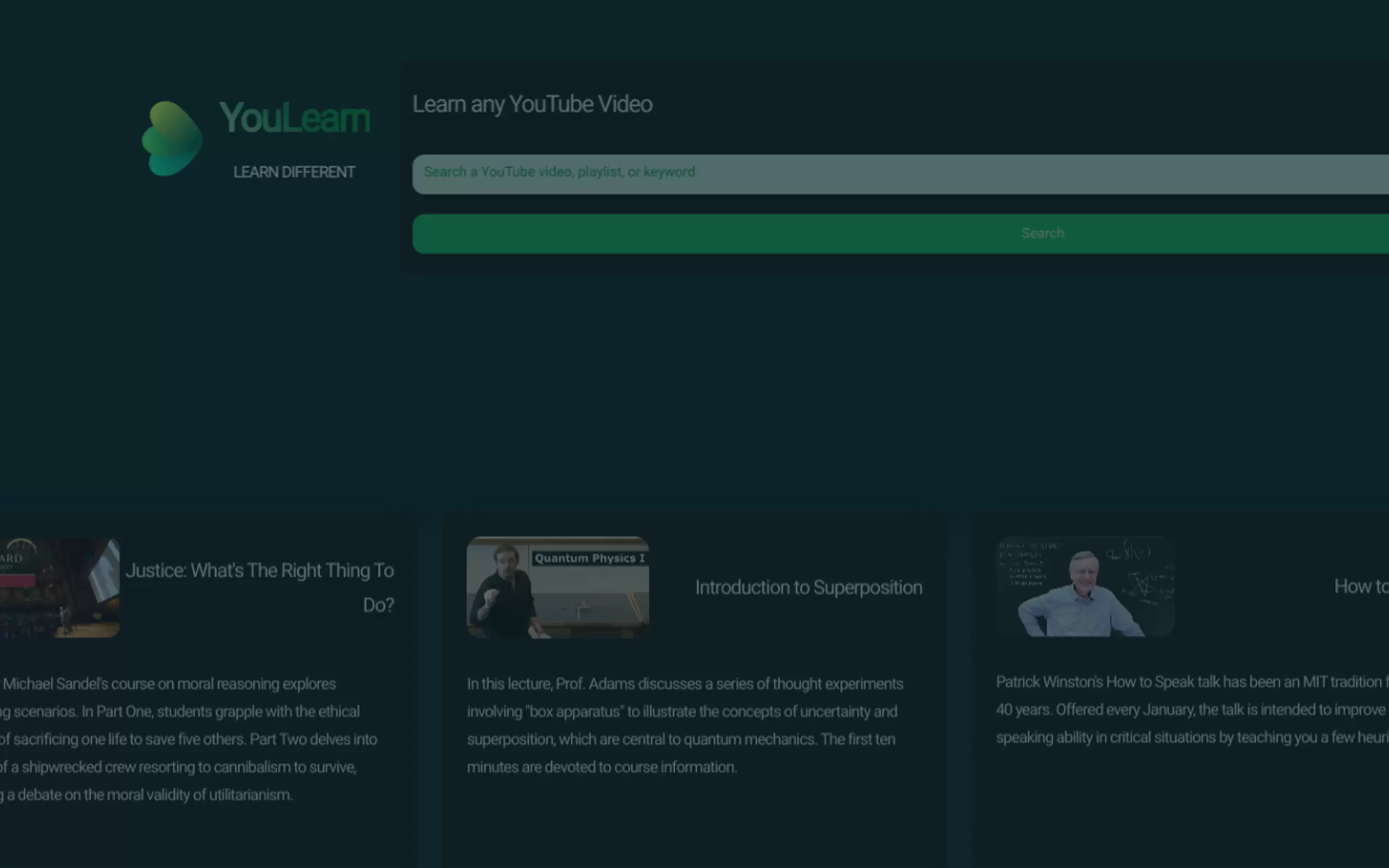The width and height of the screenshot is (1389, 868).
Task: Select the placeholder text 'Search a YouTube video, playlist, or keyword'
Action: 560,172
